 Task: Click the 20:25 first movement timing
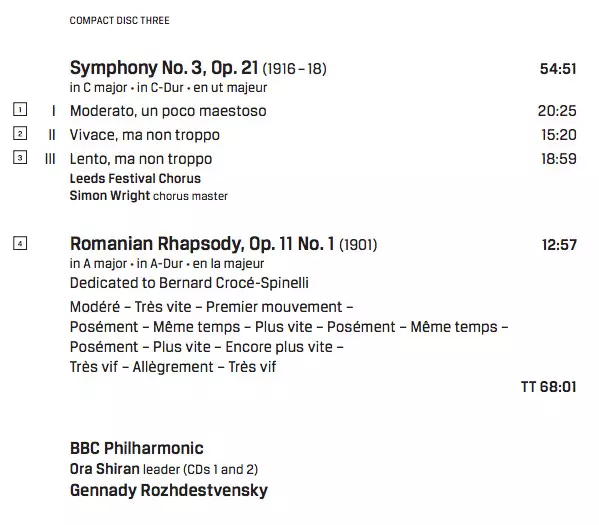[557, 111]
